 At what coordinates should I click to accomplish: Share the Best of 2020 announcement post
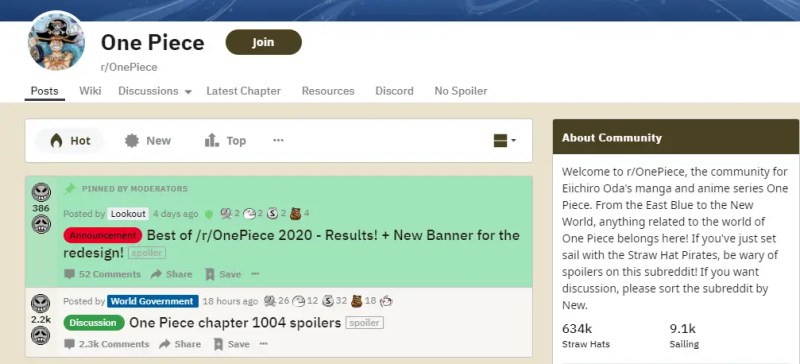(x=171, y=274)
